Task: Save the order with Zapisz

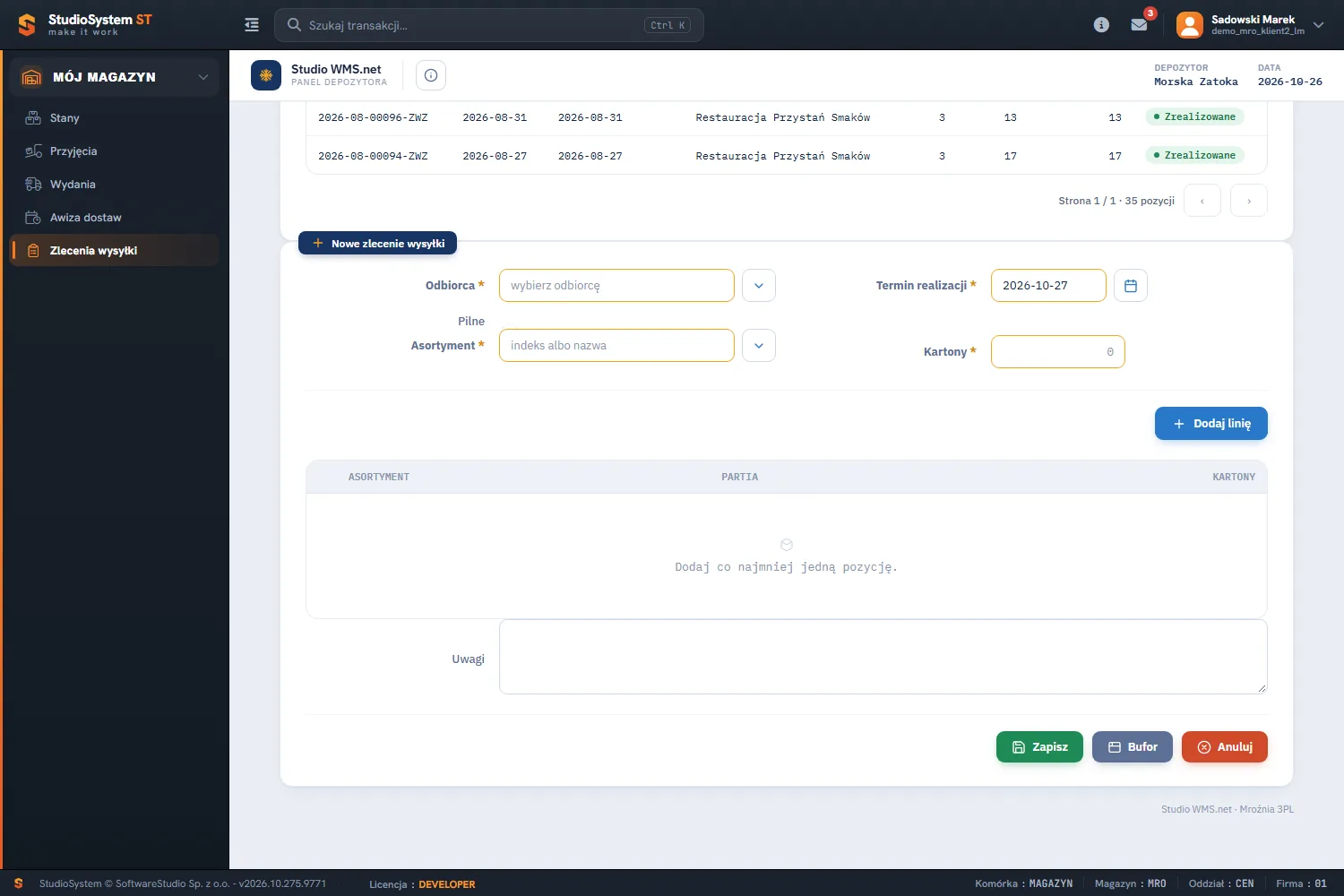Action: point(1039,747)
